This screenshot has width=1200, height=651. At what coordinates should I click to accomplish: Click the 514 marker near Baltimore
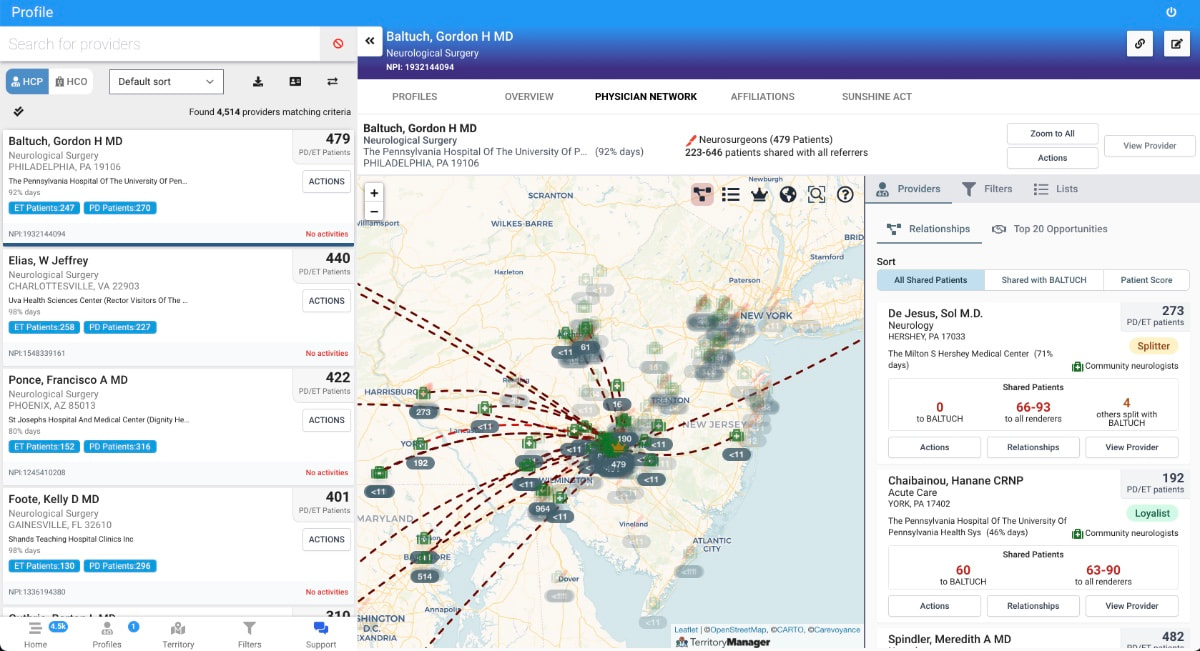424,577
